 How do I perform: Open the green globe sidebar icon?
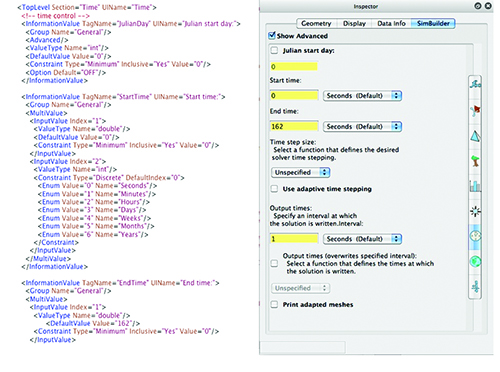475,261
